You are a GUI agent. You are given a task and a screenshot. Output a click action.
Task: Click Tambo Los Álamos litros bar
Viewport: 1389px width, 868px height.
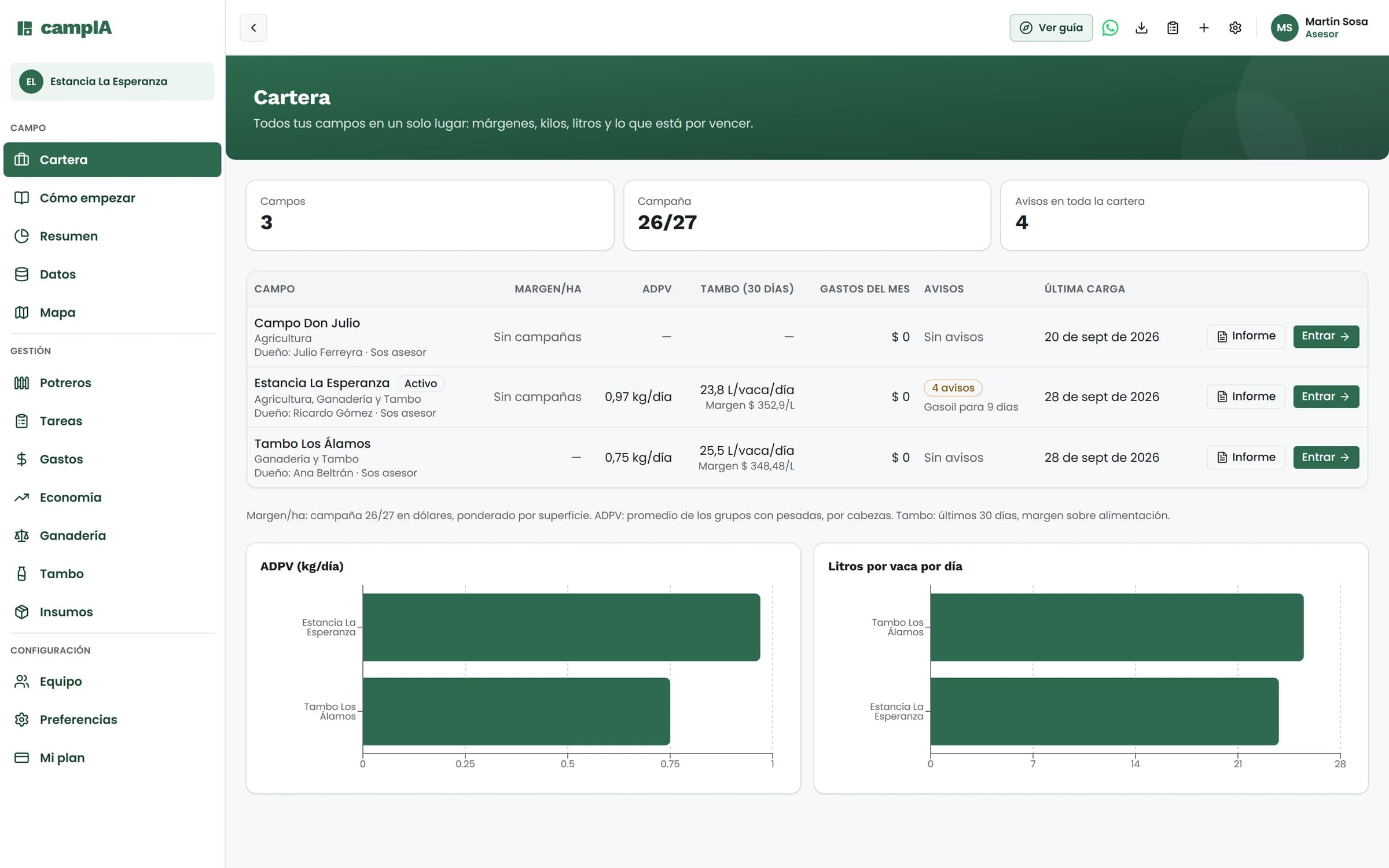(1117, 627)
